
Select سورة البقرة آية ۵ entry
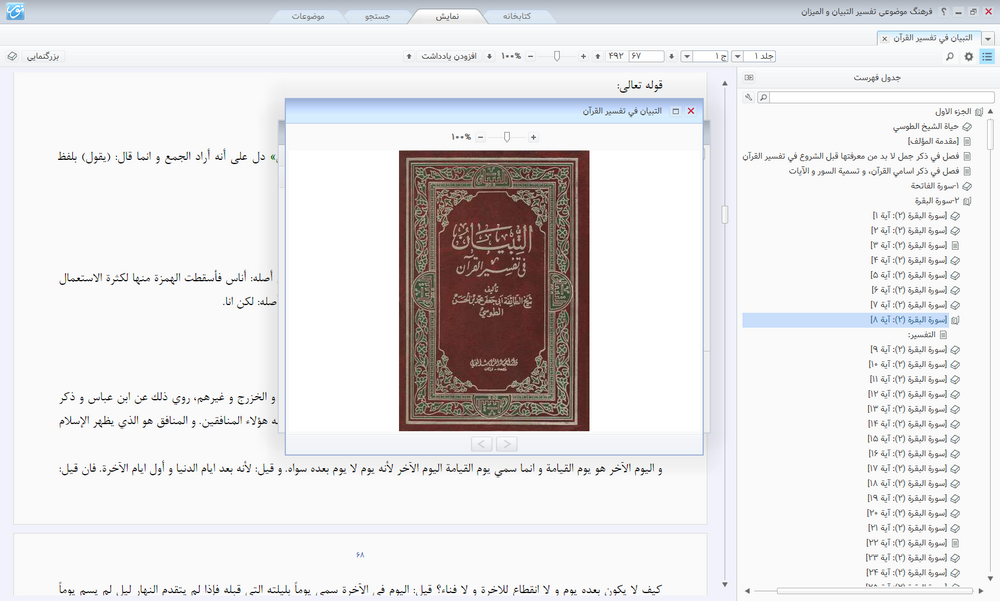coord(909,275)
